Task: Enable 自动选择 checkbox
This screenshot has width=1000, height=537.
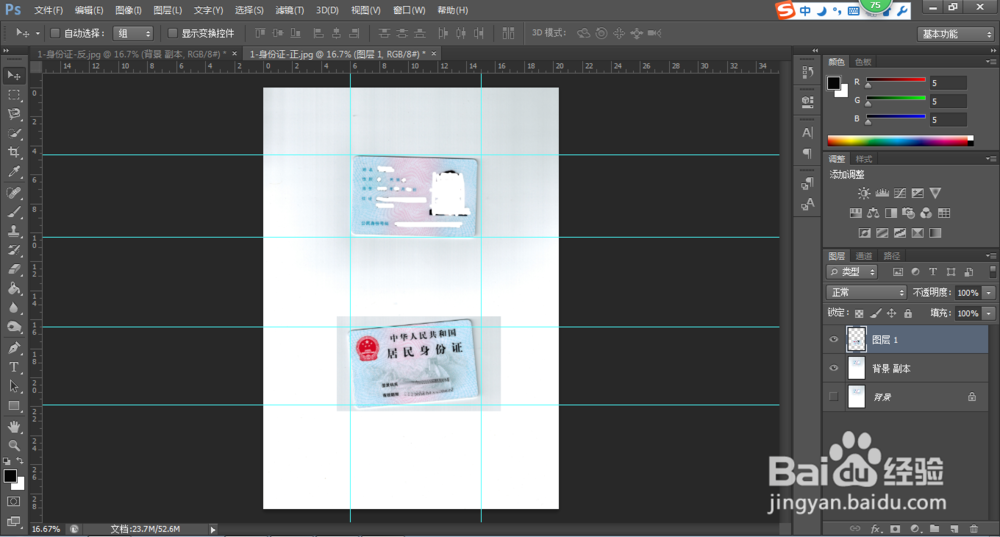Action: coord(55,33)
